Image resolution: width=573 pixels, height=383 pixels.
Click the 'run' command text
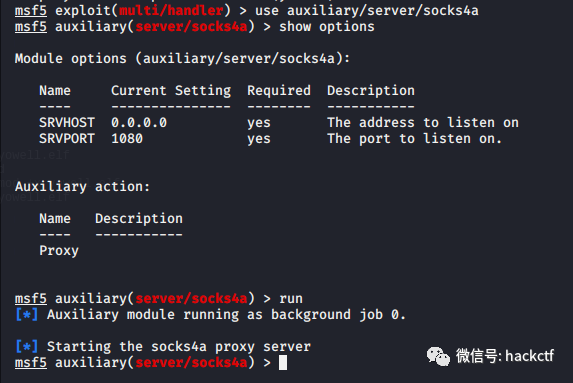(x=291, y=299)
